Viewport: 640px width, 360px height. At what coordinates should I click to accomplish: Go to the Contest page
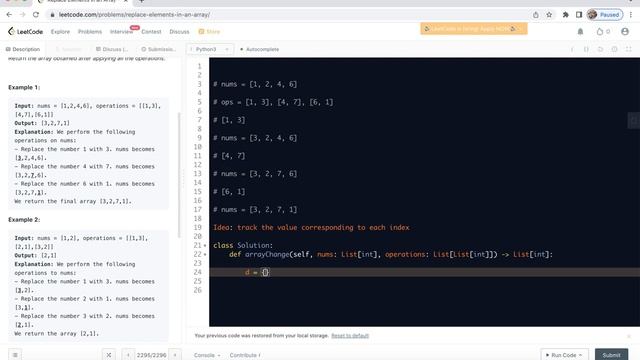coord(151,31)
